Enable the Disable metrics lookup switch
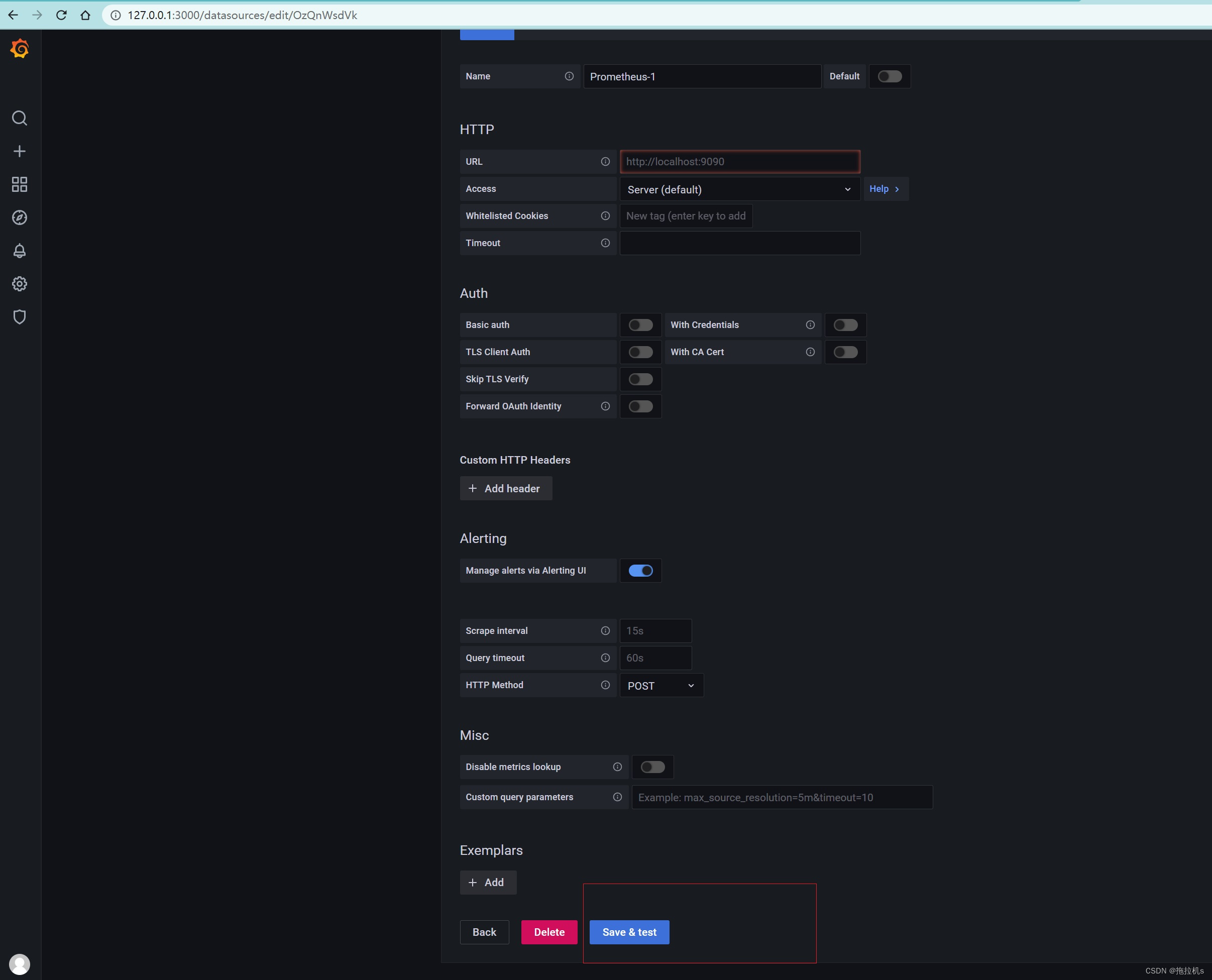This screenshot has width=1212, height=980. click(652, 767)
